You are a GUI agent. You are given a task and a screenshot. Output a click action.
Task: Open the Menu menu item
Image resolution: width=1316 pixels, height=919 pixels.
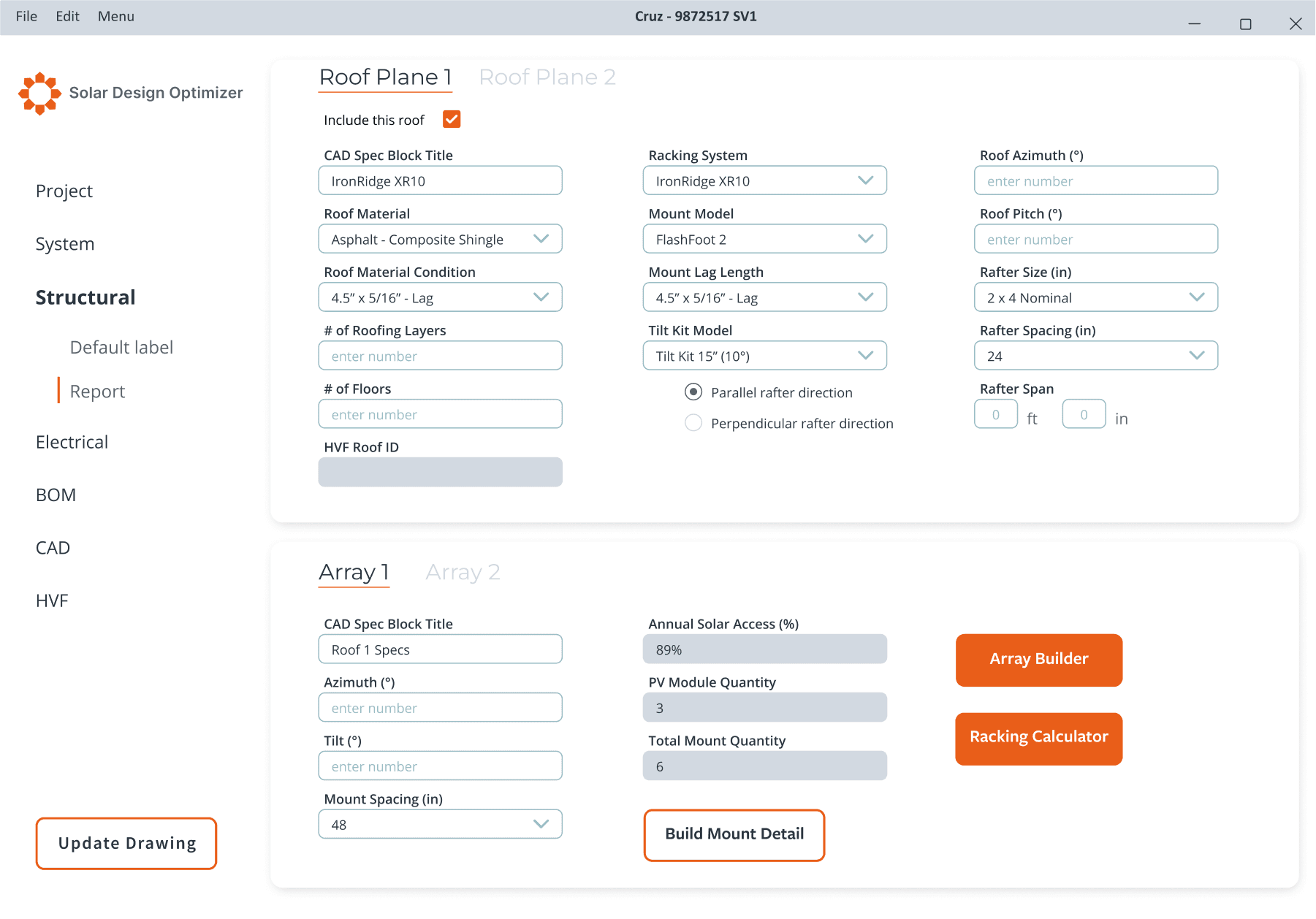point(116,16)
